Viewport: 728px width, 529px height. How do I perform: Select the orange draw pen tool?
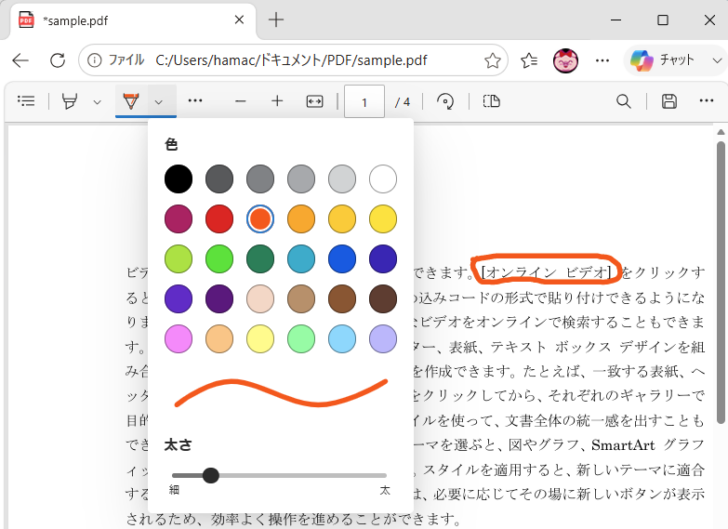coord(131,101)
